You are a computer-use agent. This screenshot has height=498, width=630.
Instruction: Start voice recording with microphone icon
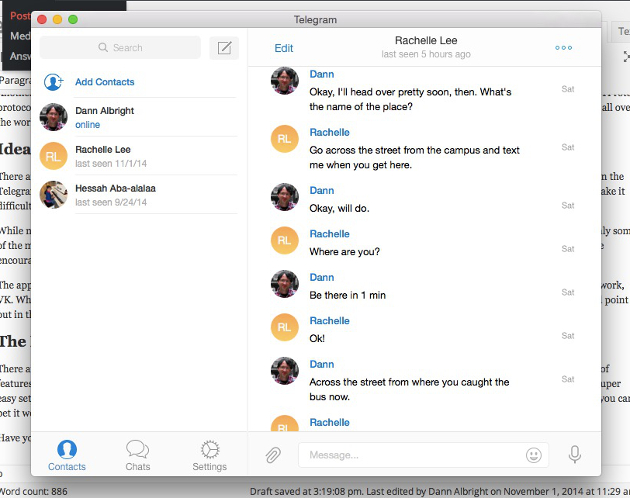coord(575,455)
